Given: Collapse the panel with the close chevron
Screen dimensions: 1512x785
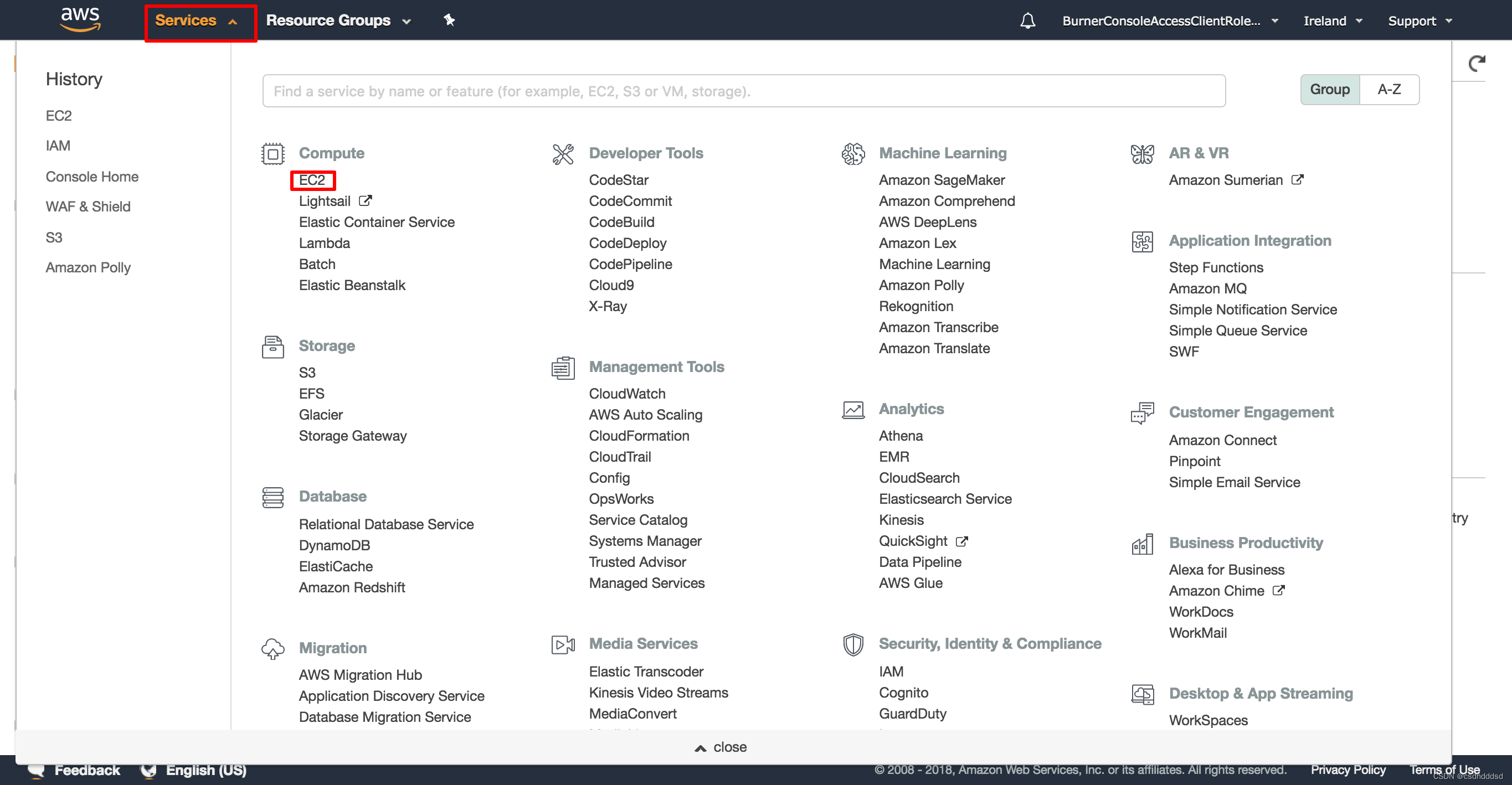Looking at the screenshot, I should click(x=721, y=747).
